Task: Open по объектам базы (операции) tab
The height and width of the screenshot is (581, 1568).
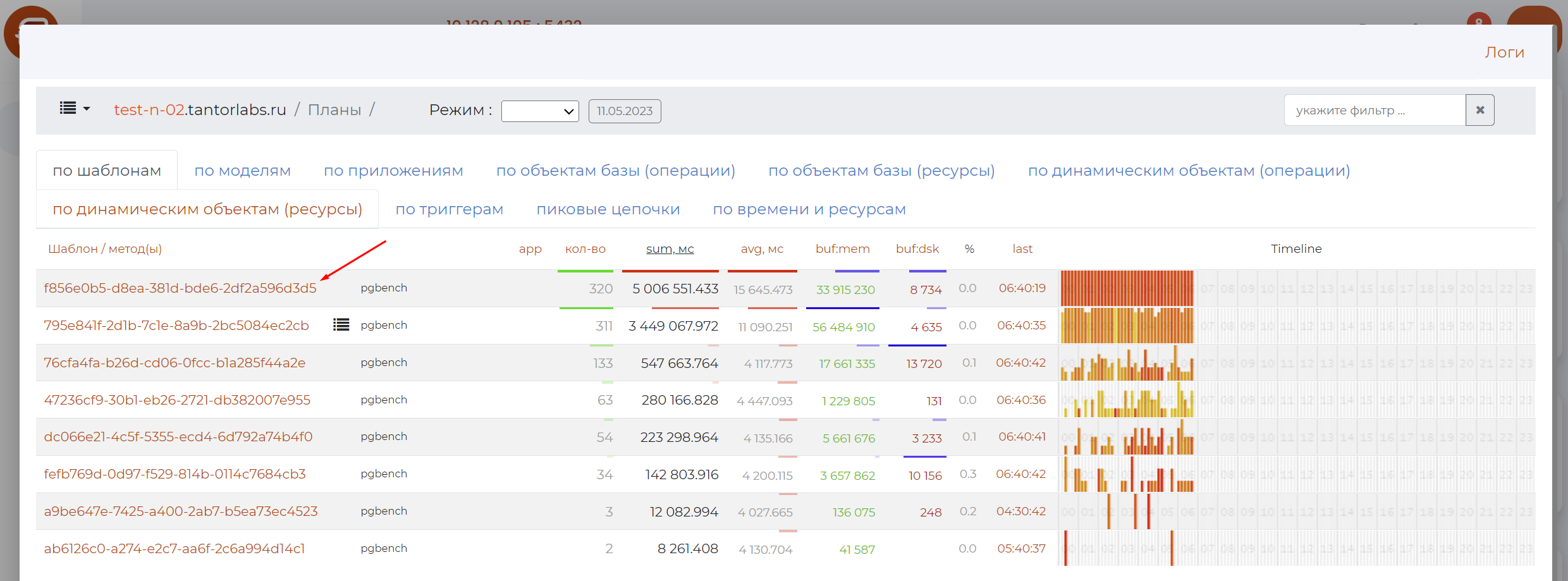Action: coord(615,171)
